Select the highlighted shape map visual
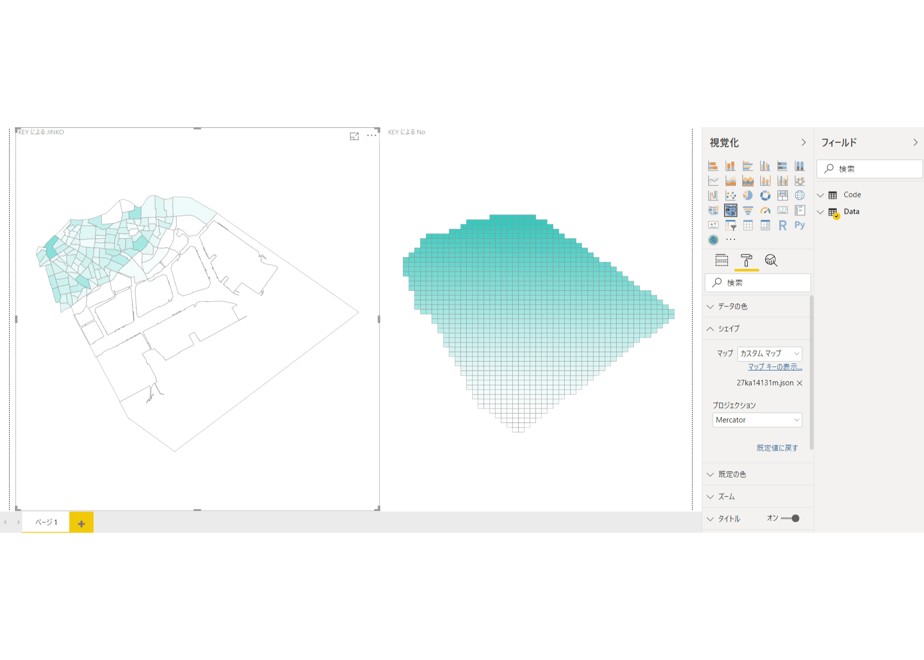The width and height of the screenshot is (924, 660). 730,210
